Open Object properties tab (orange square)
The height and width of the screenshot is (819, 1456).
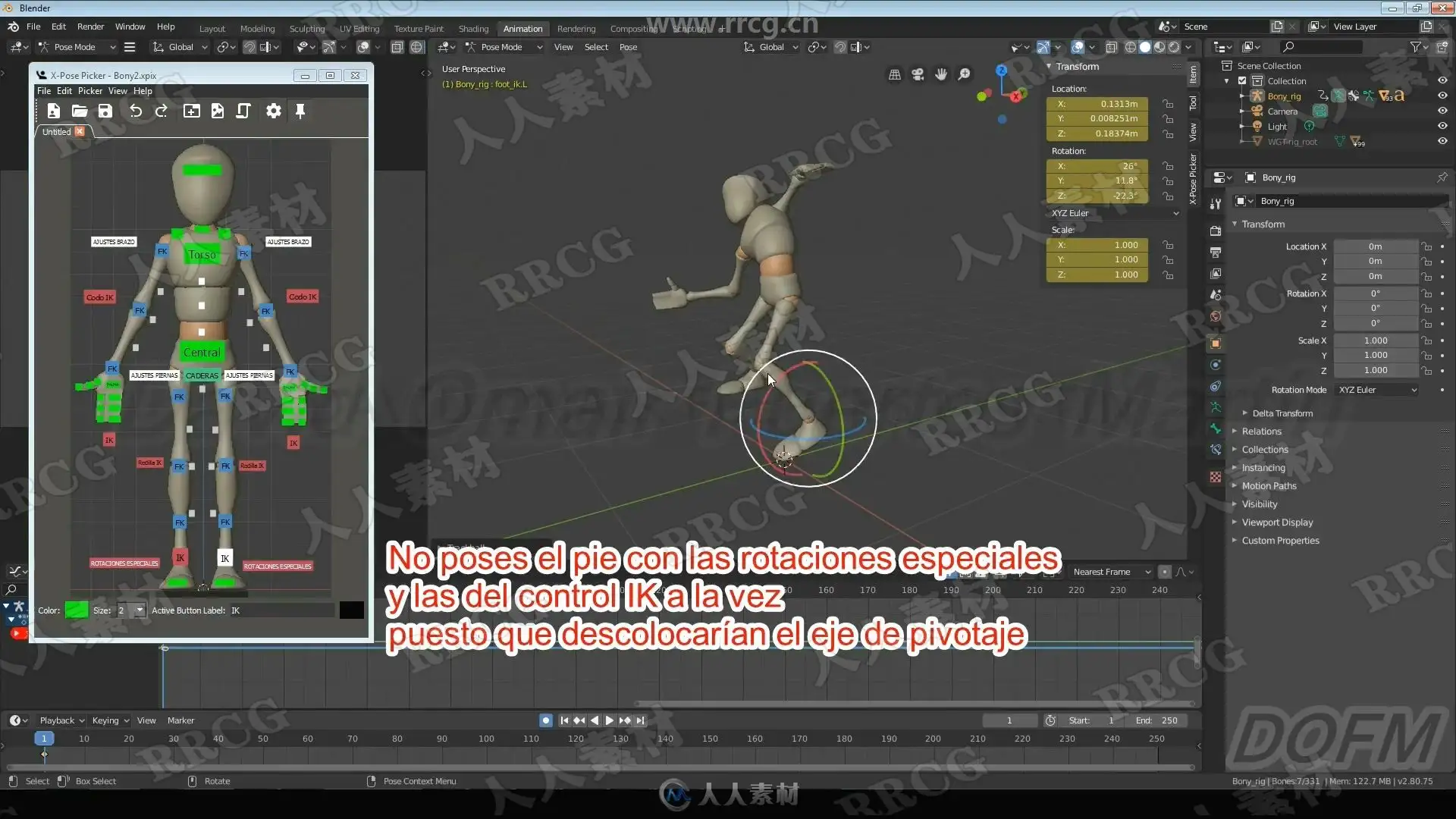pyautogui.click(x=1216, y=344)
